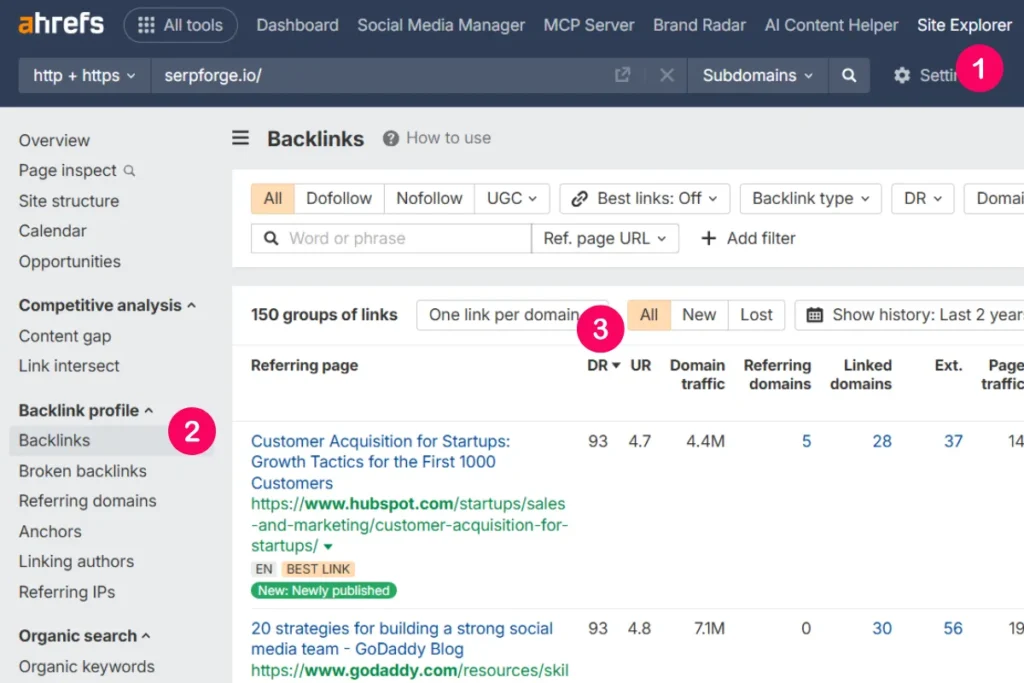The width and height of the screenshot is (1024, 683).
Task: Open Referring domains in sidebar
Action: point(87,501)
